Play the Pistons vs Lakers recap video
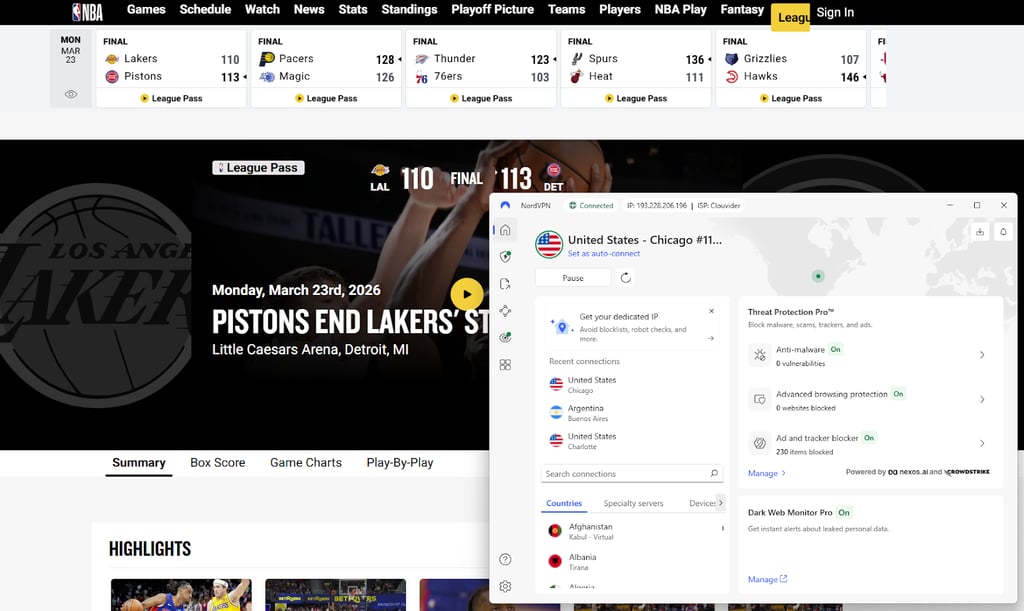1024x611 pixels. click(x=467, y=294)
